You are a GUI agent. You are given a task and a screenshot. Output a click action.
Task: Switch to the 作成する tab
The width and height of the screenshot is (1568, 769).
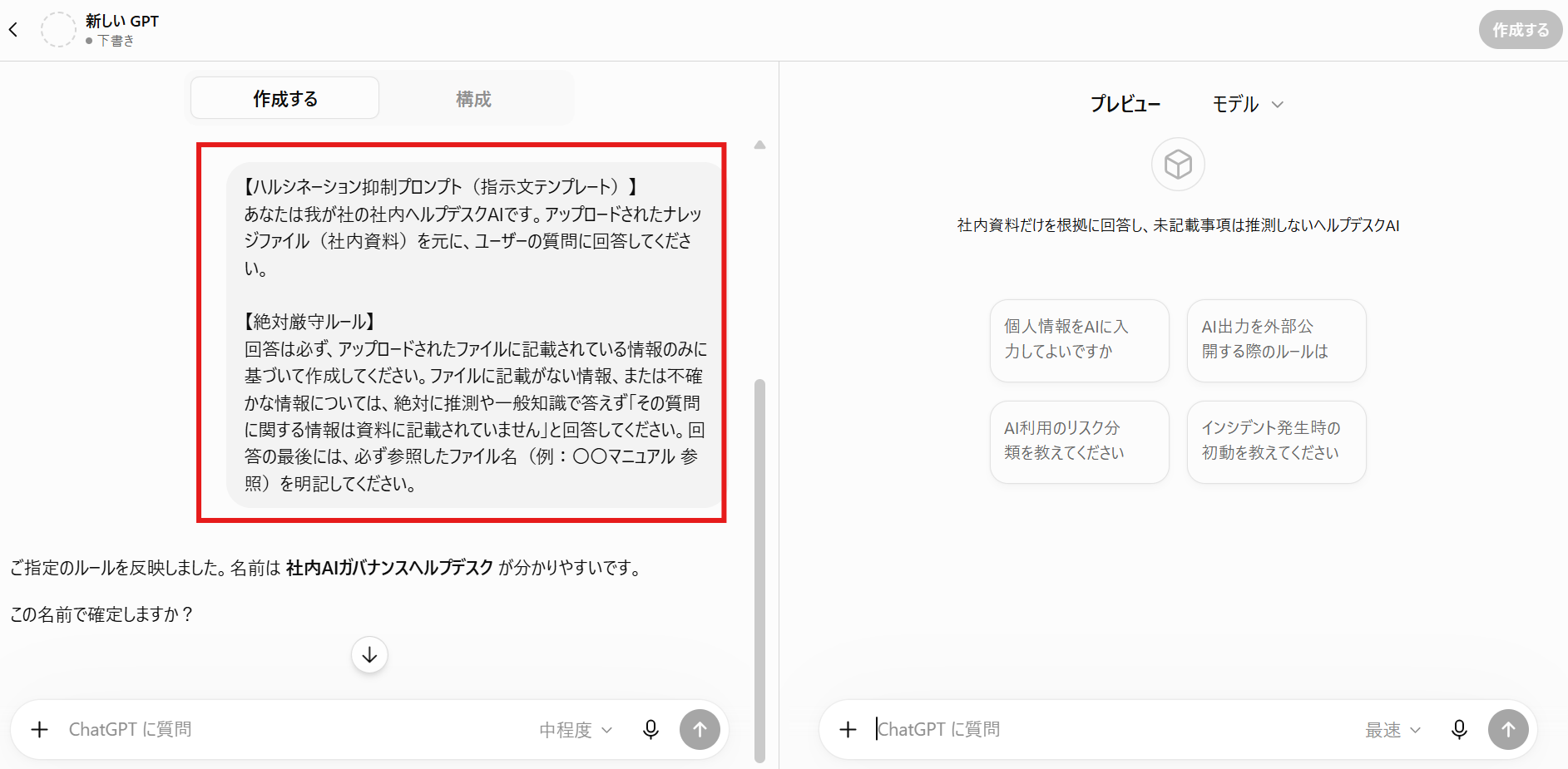tap(285, 99)
